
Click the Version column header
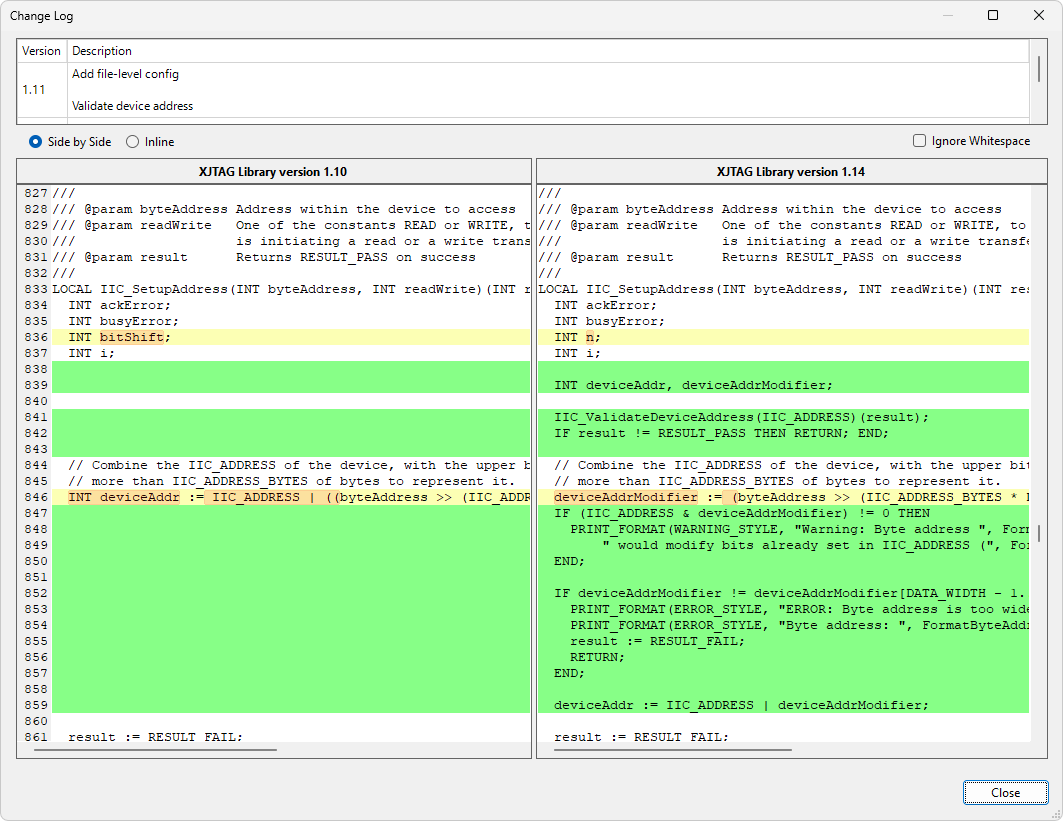click(x=42, y=51)
